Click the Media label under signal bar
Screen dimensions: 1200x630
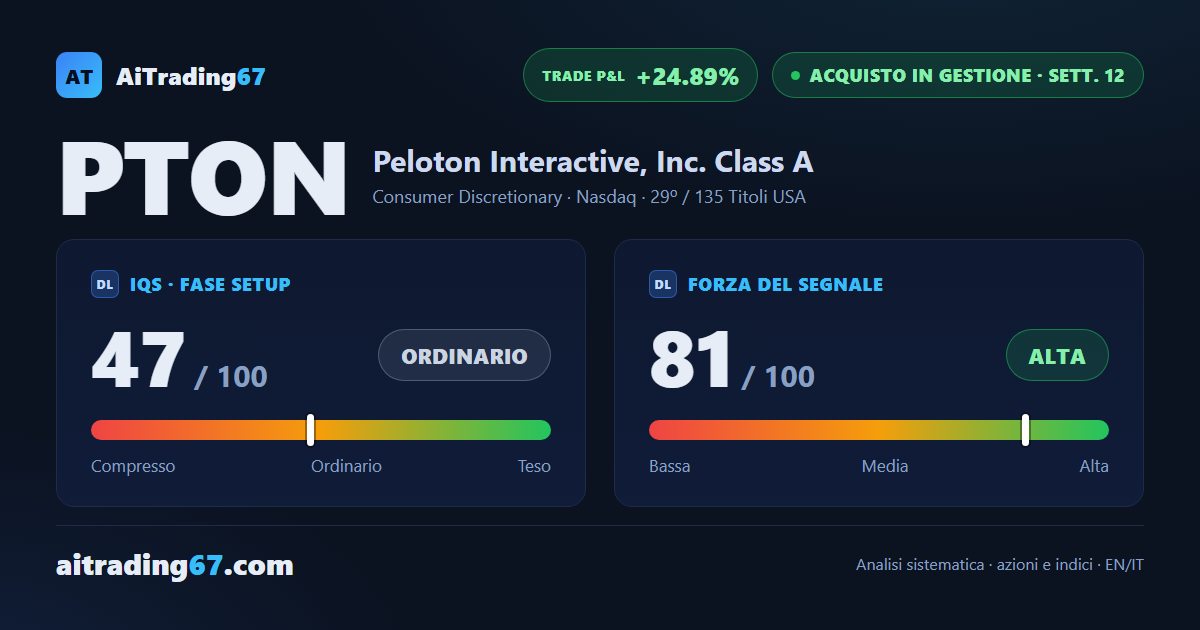click(x=885, y=466)
